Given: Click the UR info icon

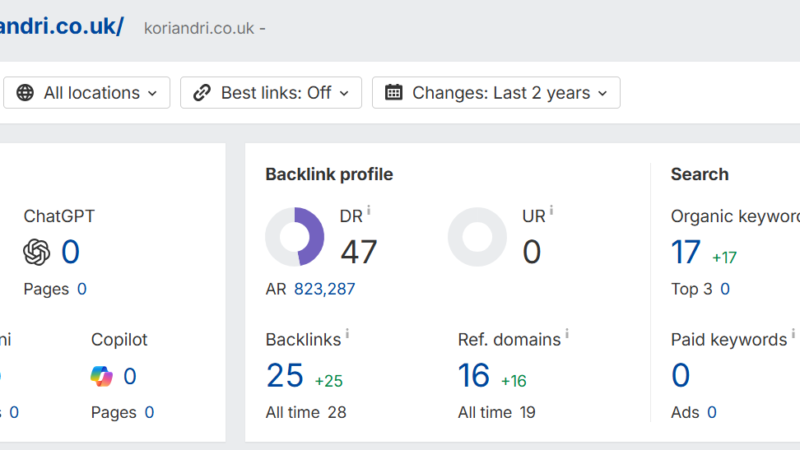Looking at the screenshot, I should point(551,211).
